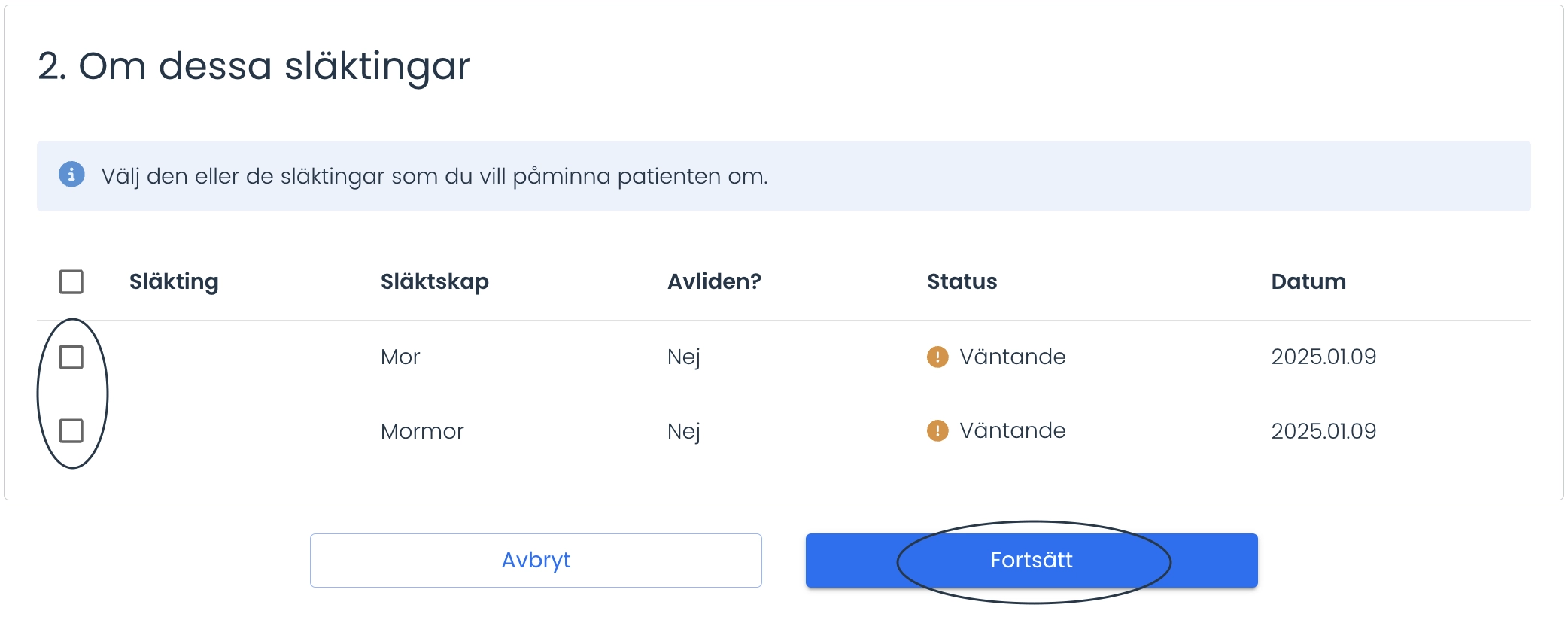This screenshot has width=1568, height=617.
Task: Check the checkbox for the Mormor relative
Action: tap(71, 430)
